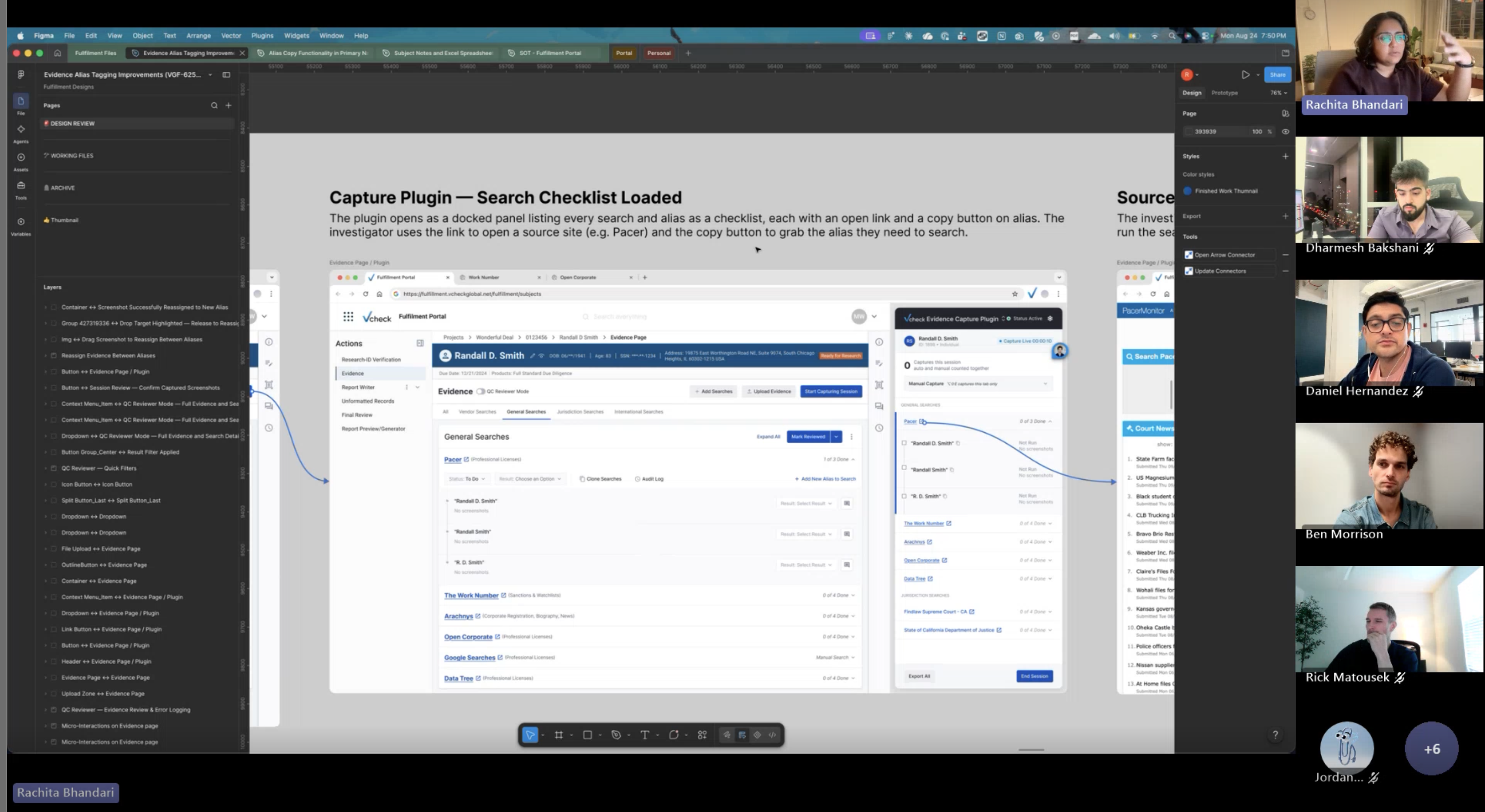
Task: Click the page background color swatch 393939
Action: (1188, 131)
